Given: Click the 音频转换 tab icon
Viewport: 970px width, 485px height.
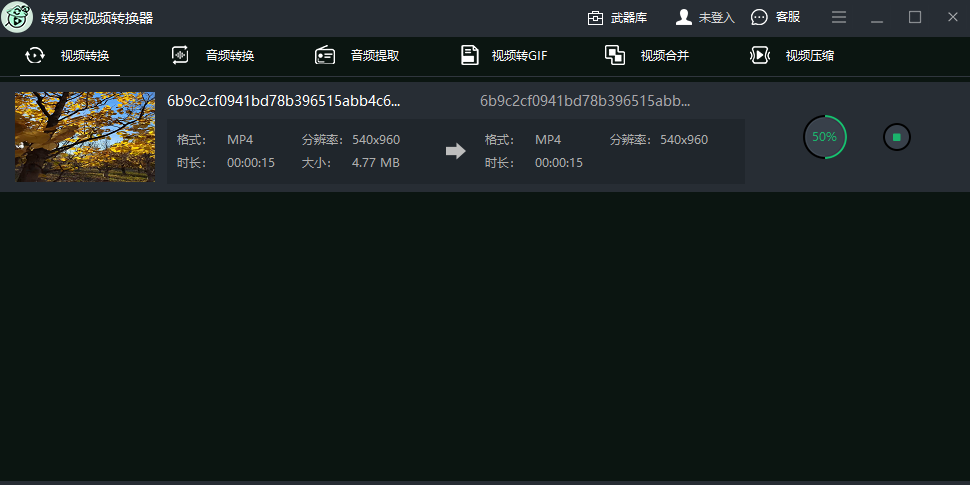Looking at the screenshot, I should (x=181, y=56).
